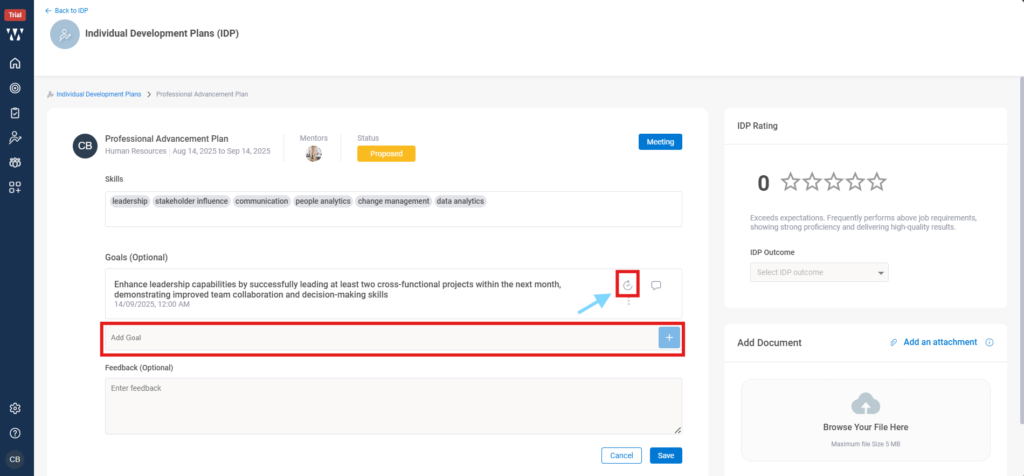Rate IDP with the second star
1024x476 pixels.
[812, 182]
